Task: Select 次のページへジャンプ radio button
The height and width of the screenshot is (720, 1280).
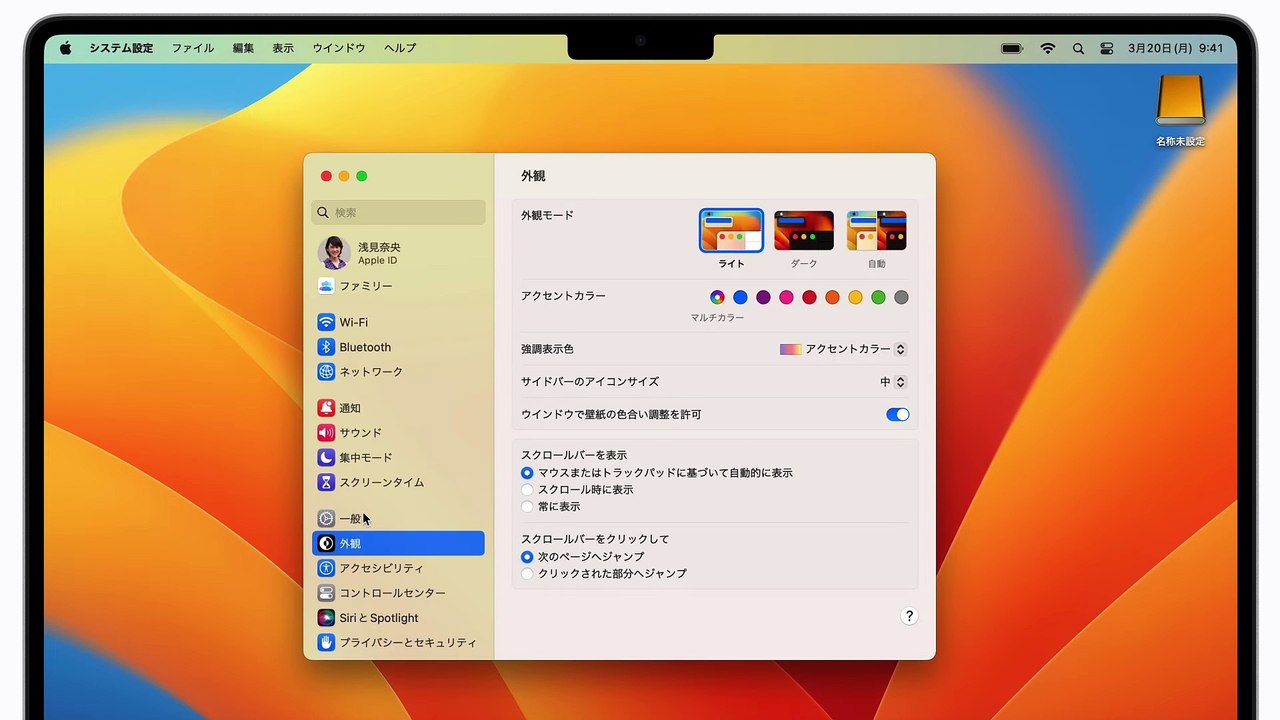Action: click(527, 557)
